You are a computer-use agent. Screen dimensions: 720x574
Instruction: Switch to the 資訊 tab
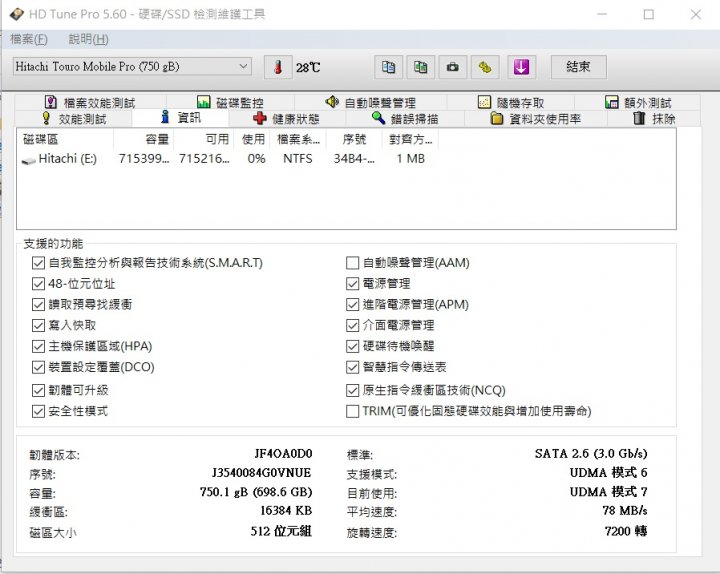click(x=180, y=118)
